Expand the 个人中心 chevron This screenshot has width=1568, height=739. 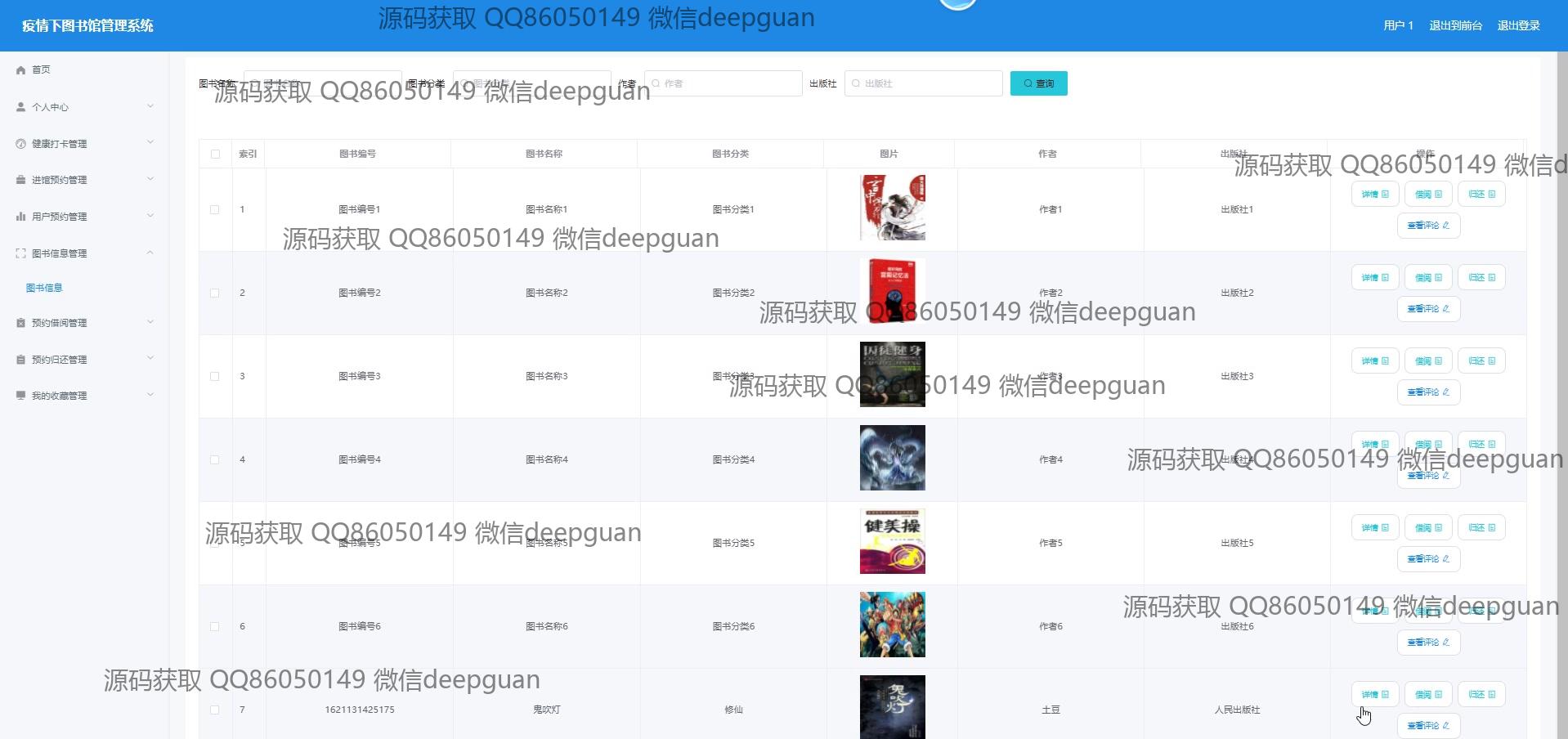pos(150,106)
